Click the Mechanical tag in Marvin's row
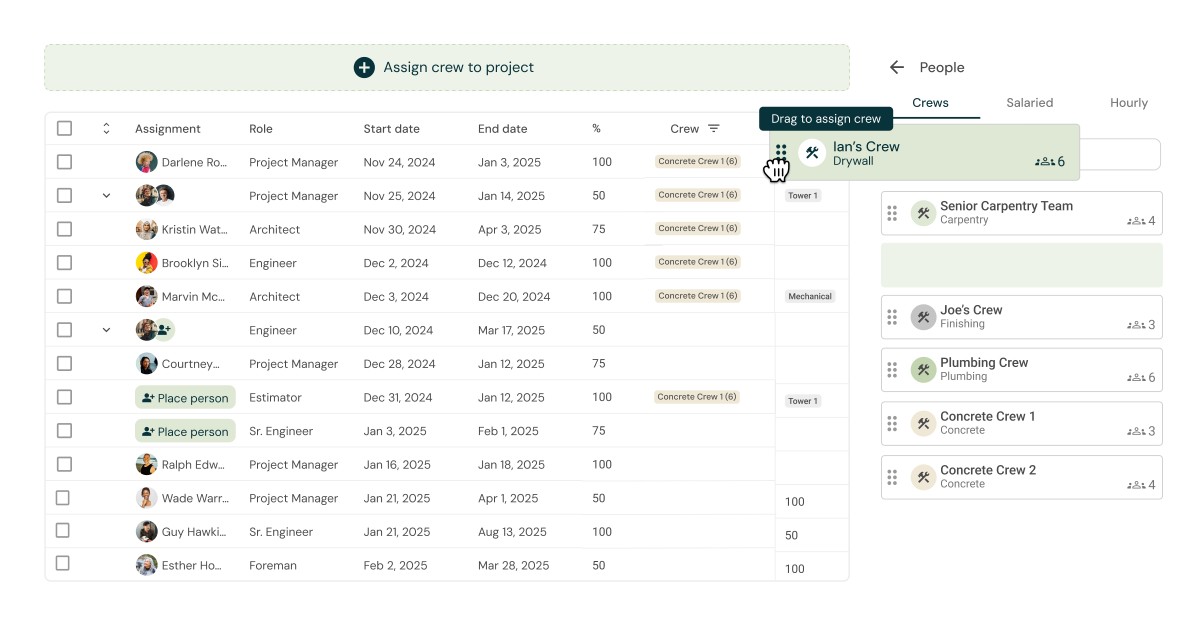 tap(810, 296)
